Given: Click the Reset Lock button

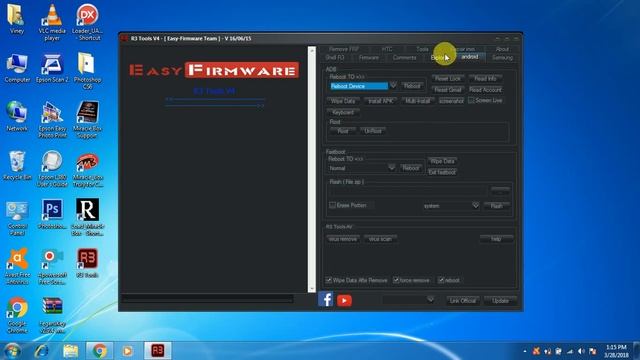Looking at the screenshot, I should click(x=447, y=78).
